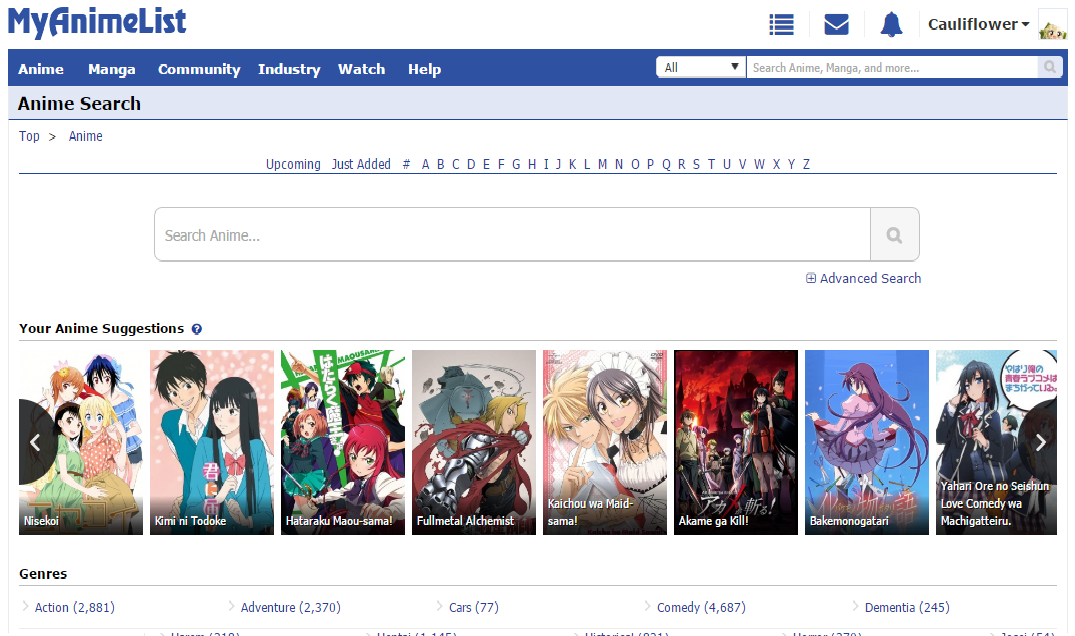The image size is (1075, 636).
Task: Browse anime starting with M
Action: click(x=603, y=164)
